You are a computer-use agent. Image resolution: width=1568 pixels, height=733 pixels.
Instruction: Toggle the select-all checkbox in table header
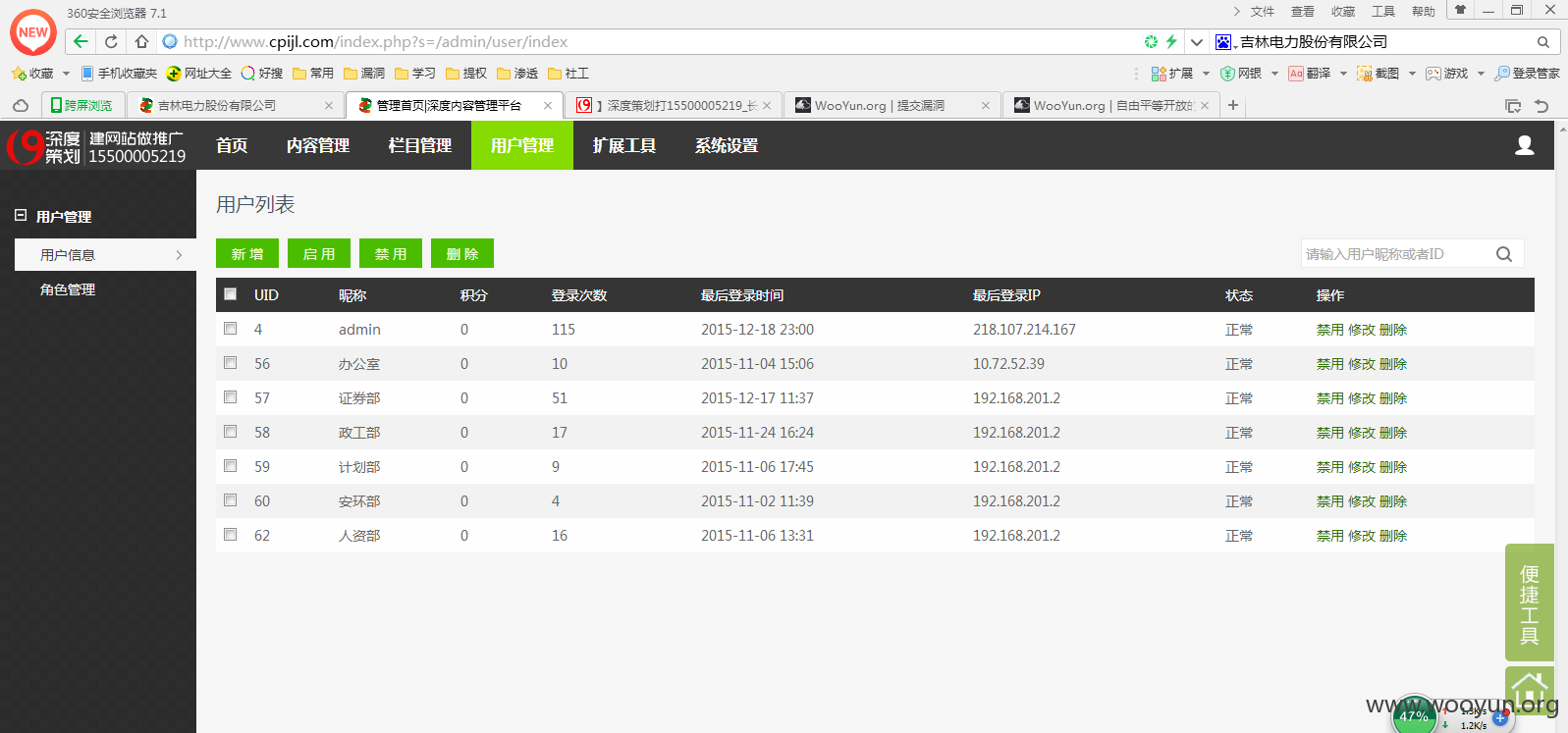231,293
